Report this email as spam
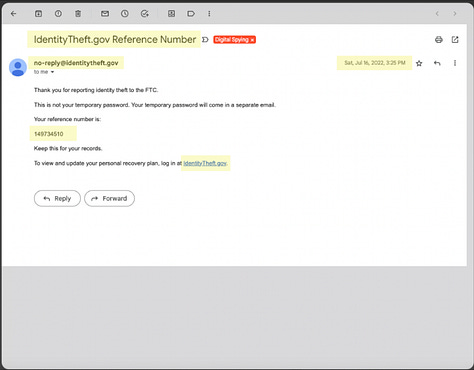The width and height of the screenshot is (474, 370). (x=58, y=14)
